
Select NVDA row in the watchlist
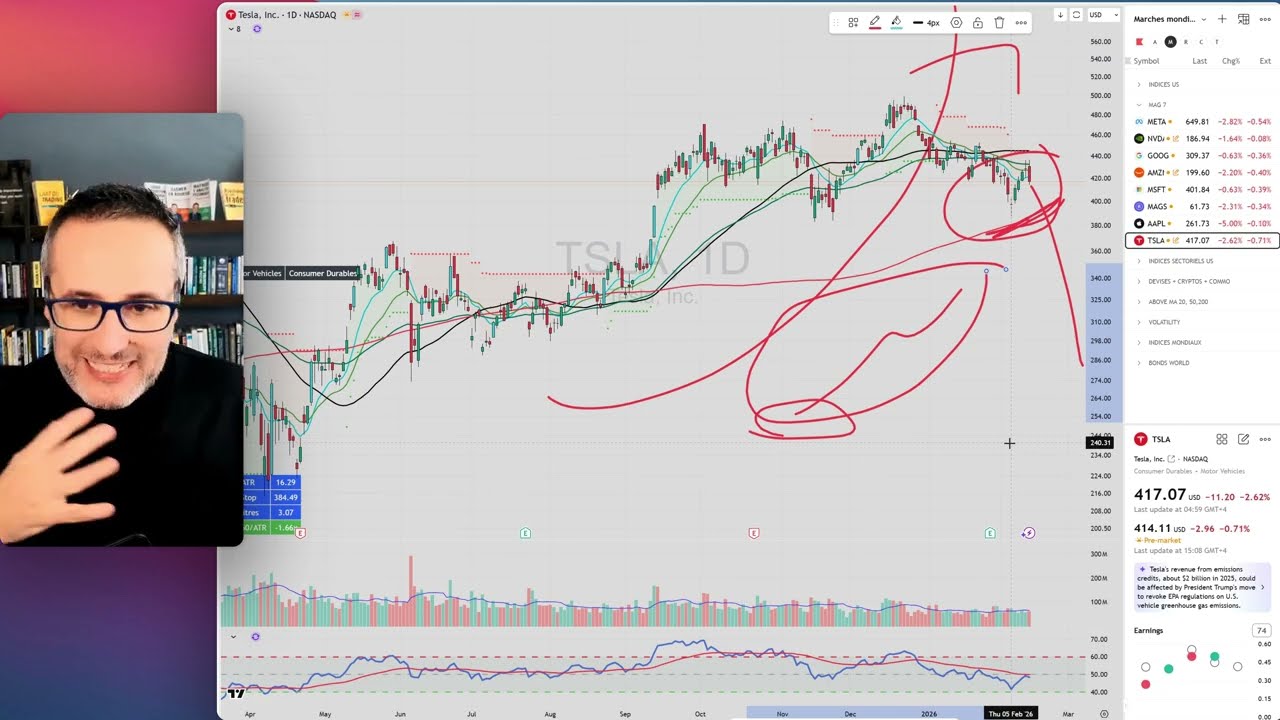click(1202, 139)
